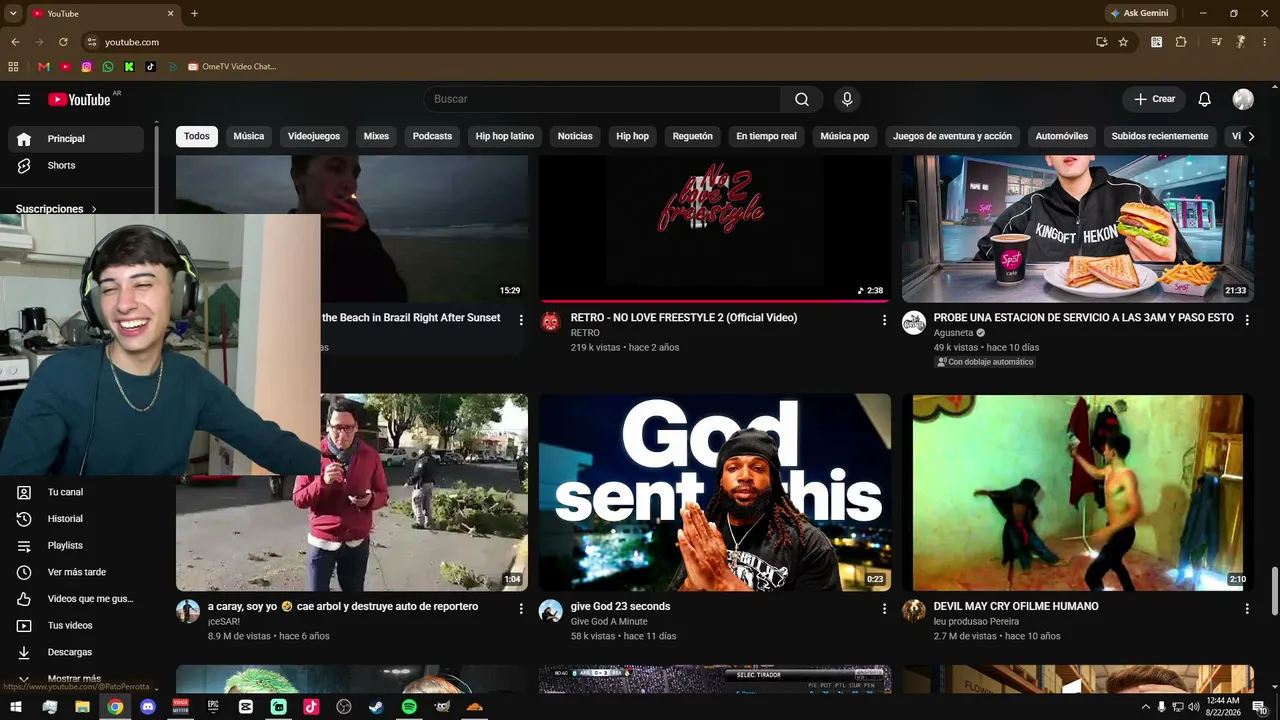Select the Todos filter chip

pyautogui.click(x=197, y=136)
